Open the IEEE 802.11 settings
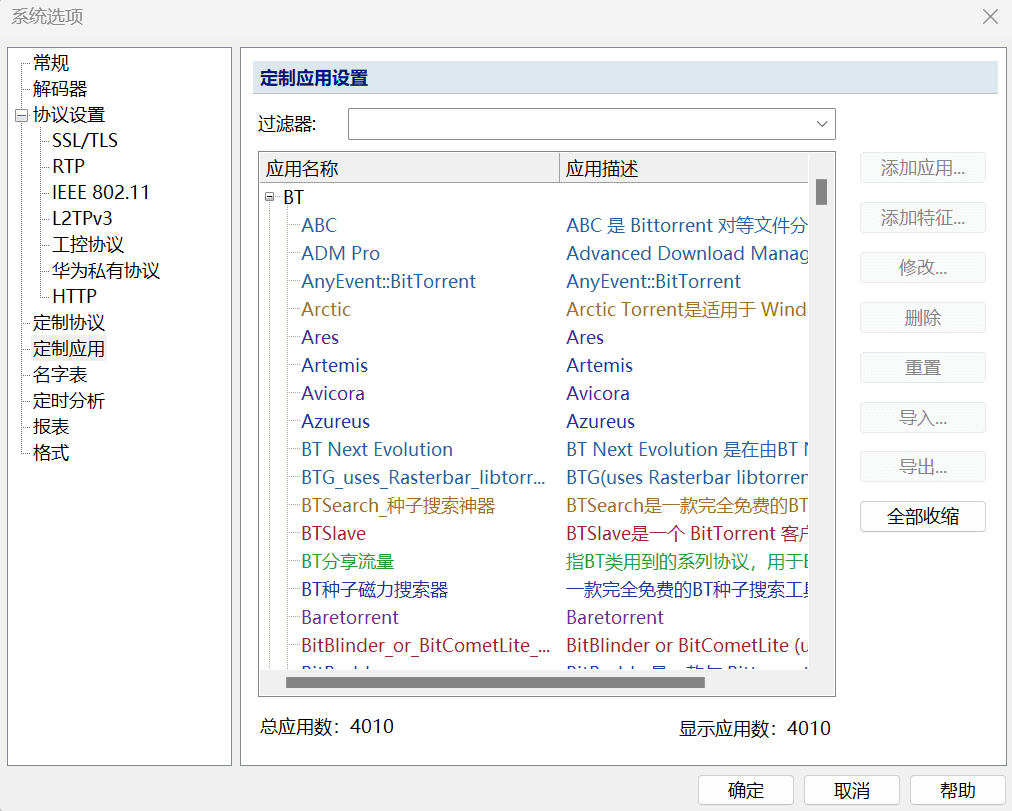 [x=101, y=193]
